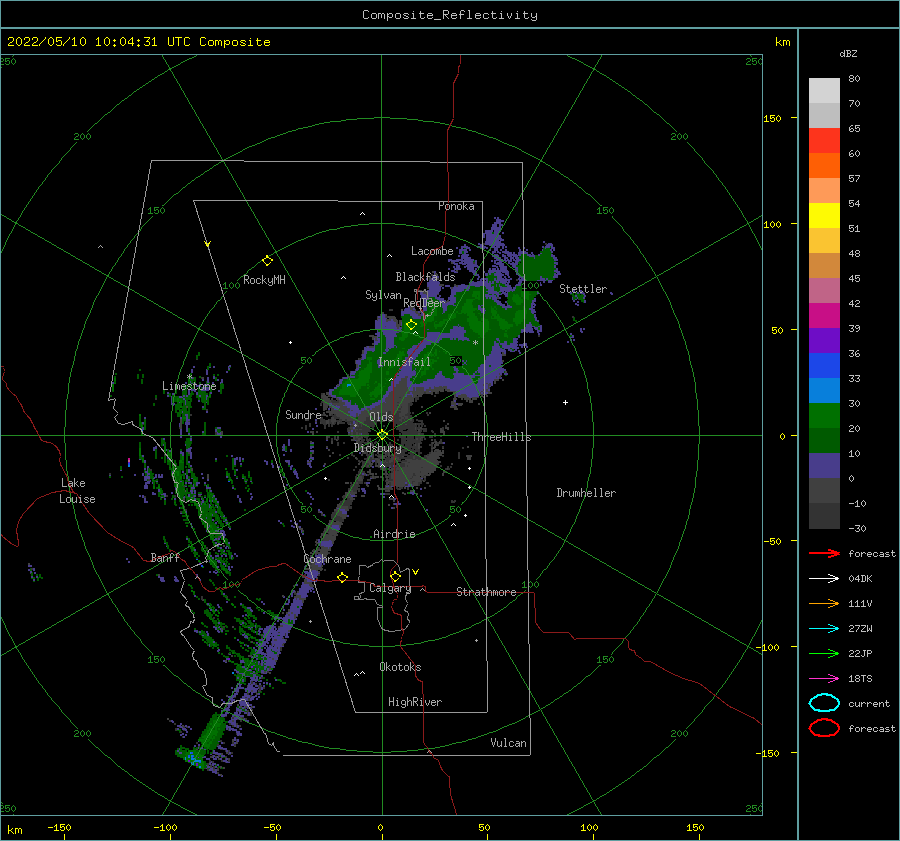Click the yellow diamond marker below Cochrane

pyautogui.click(x=342, y=577)
